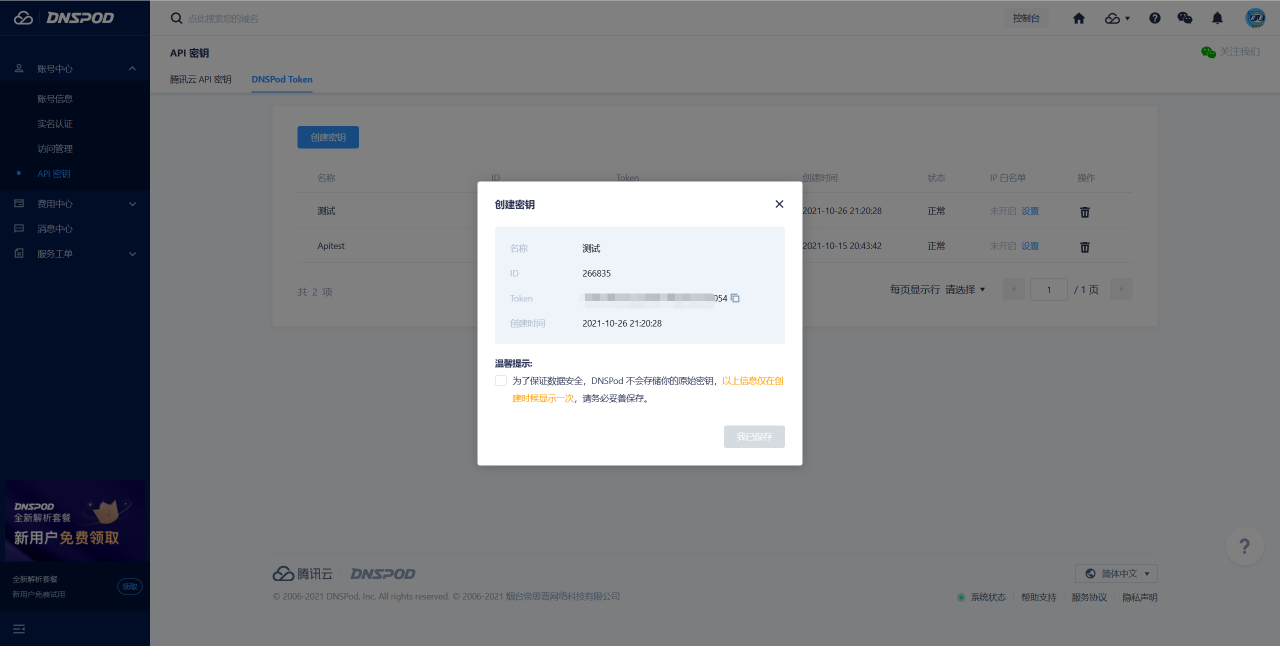Collapse sidebar via bottom menu icon

coord(19,629)
